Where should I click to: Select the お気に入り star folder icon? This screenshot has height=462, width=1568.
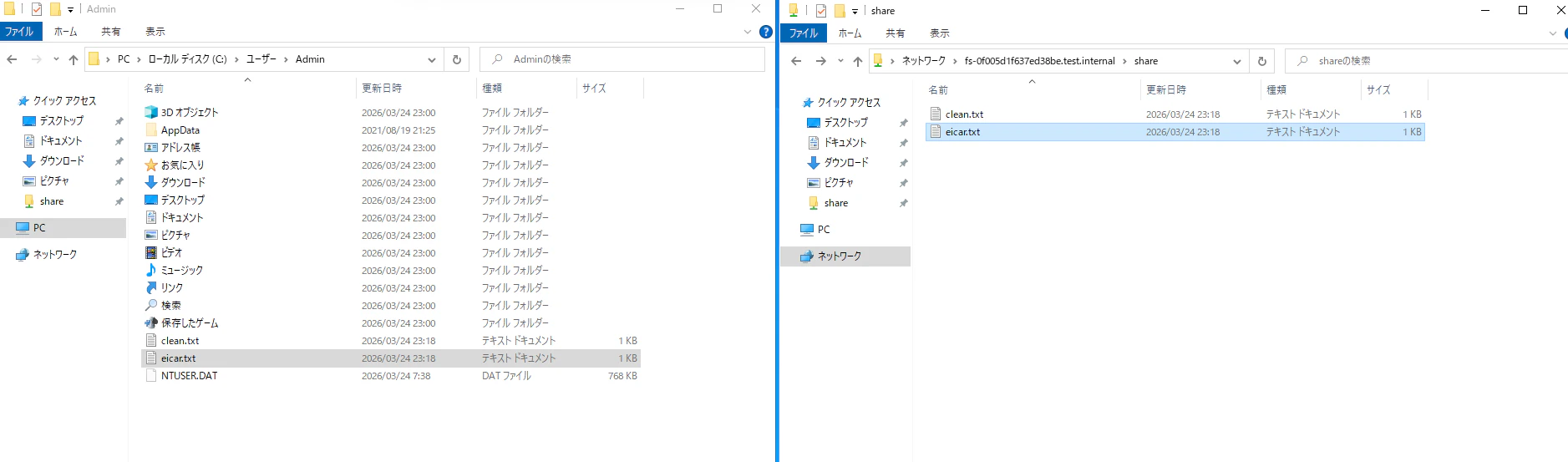click(151, 165)
